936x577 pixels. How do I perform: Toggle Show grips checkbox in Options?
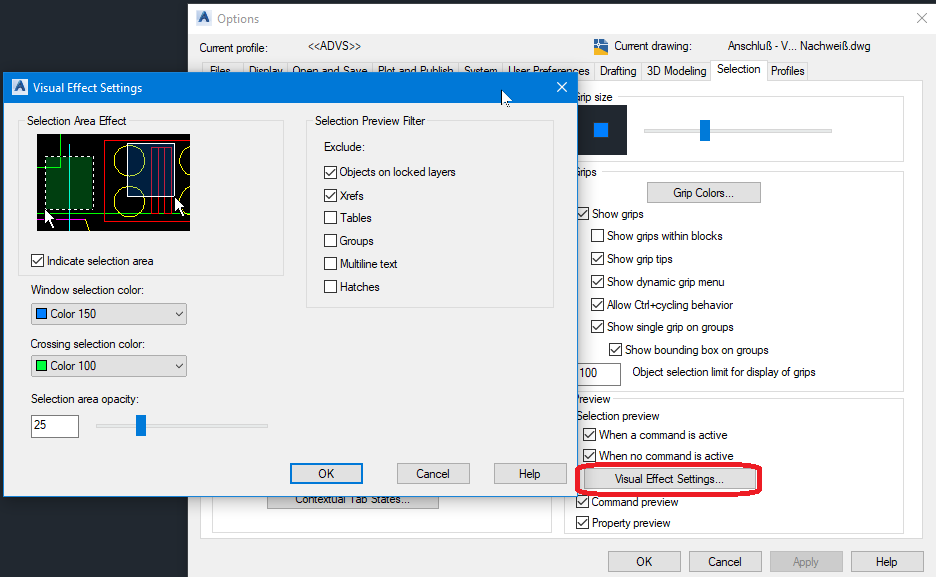[583, 214]
